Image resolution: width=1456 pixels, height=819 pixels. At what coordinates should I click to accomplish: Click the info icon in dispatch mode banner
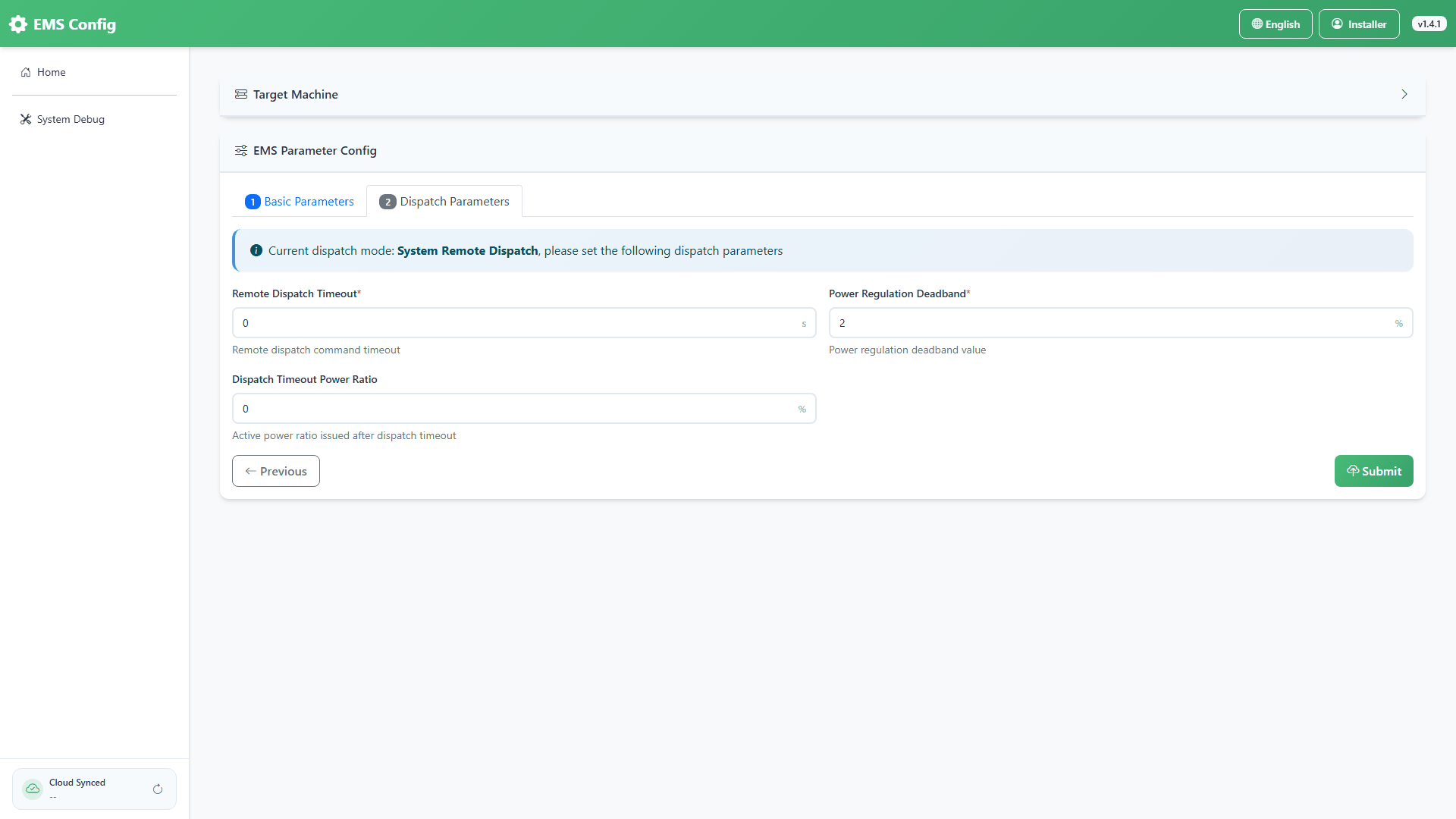click(256, 250)
